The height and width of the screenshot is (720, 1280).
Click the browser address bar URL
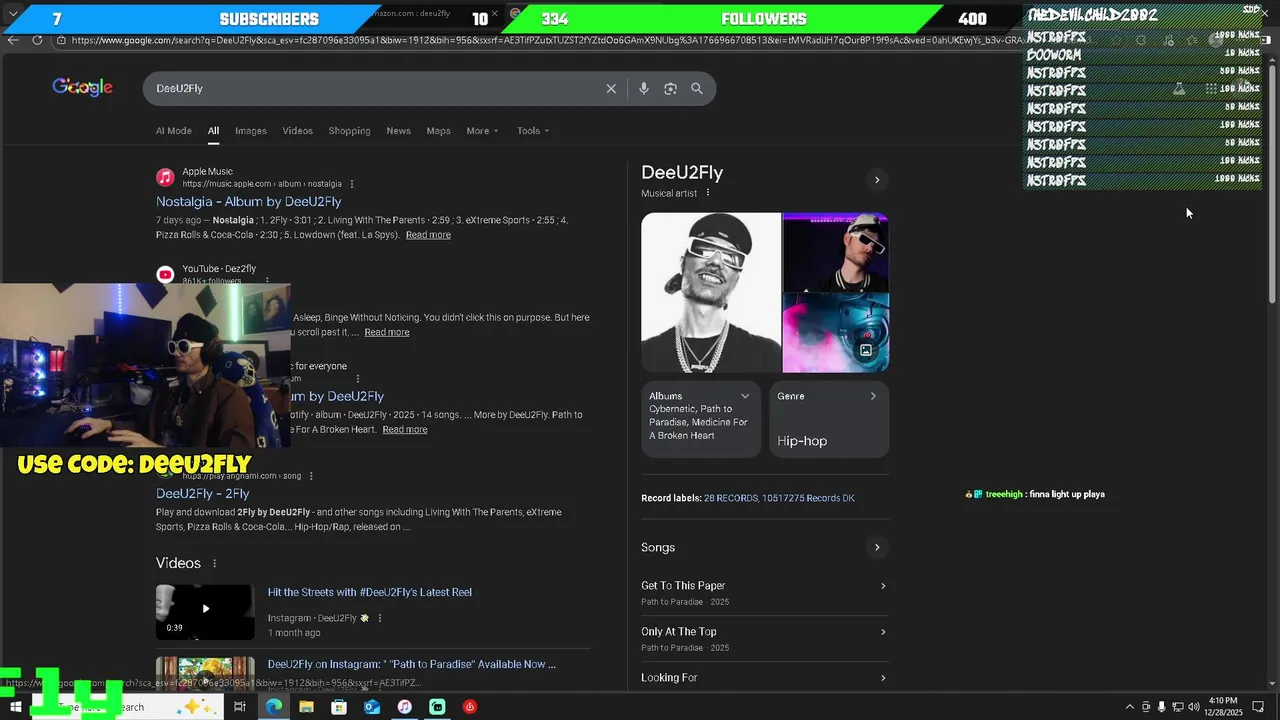[x=545, y=40]
